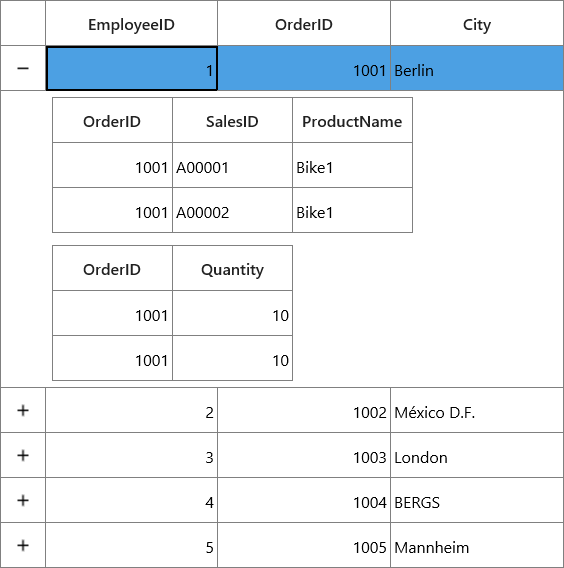564x568 pixels.
Task: Select OrderID 1001 in A00002 row
Action: tap(112, 210)
